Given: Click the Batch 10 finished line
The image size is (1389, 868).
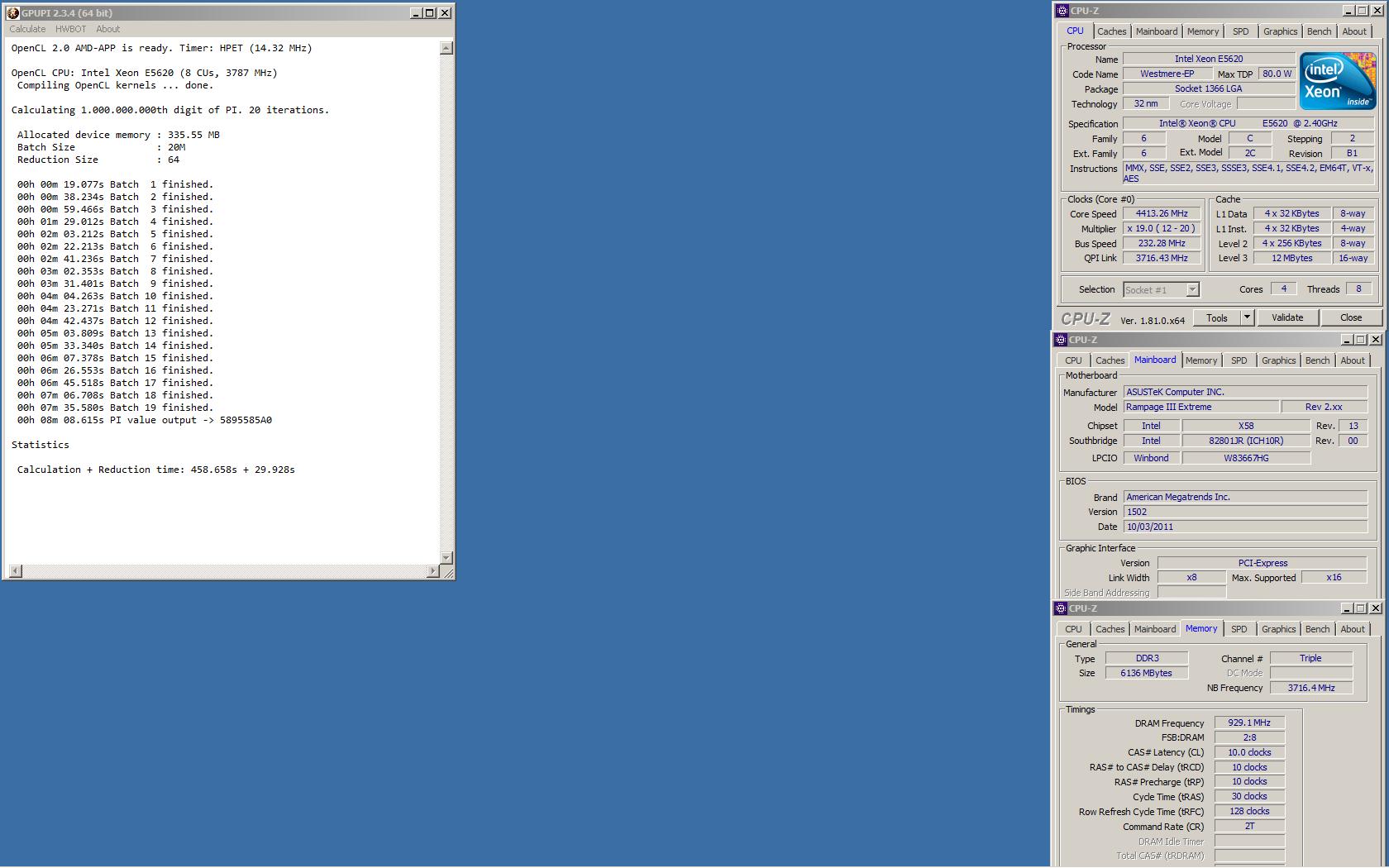Looking at the screenshot, I should coord(115,296).
